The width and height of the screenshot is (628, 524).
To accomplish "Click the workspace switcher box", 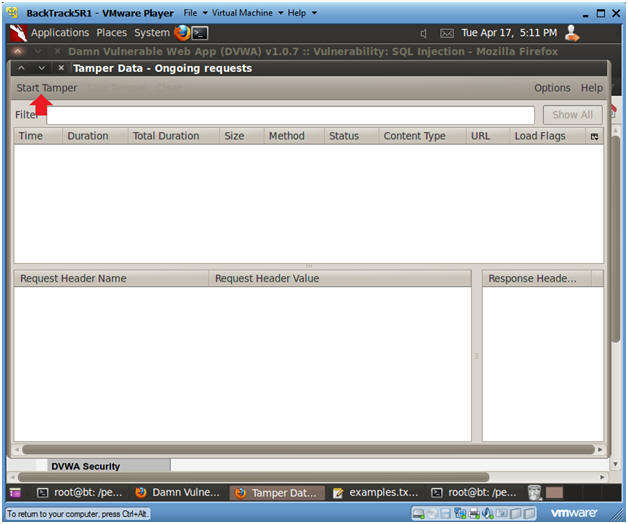I will 554,493.
